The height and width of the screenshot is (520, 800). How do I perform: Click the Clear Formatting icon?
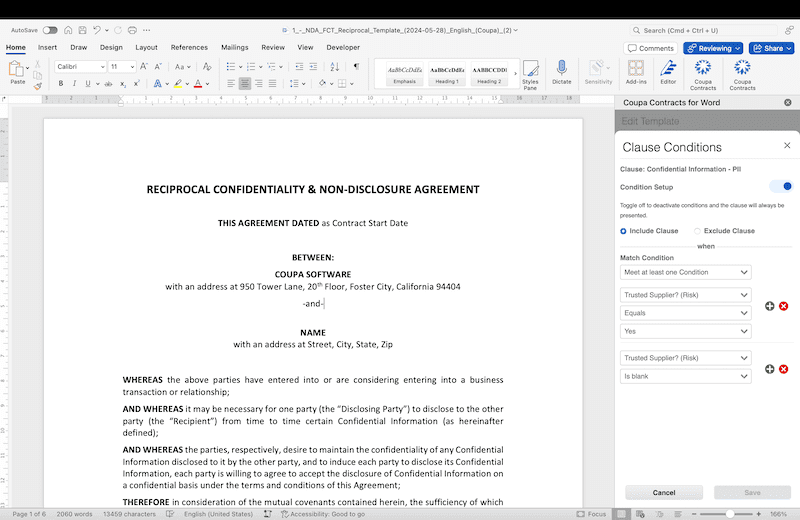[207, 66]
